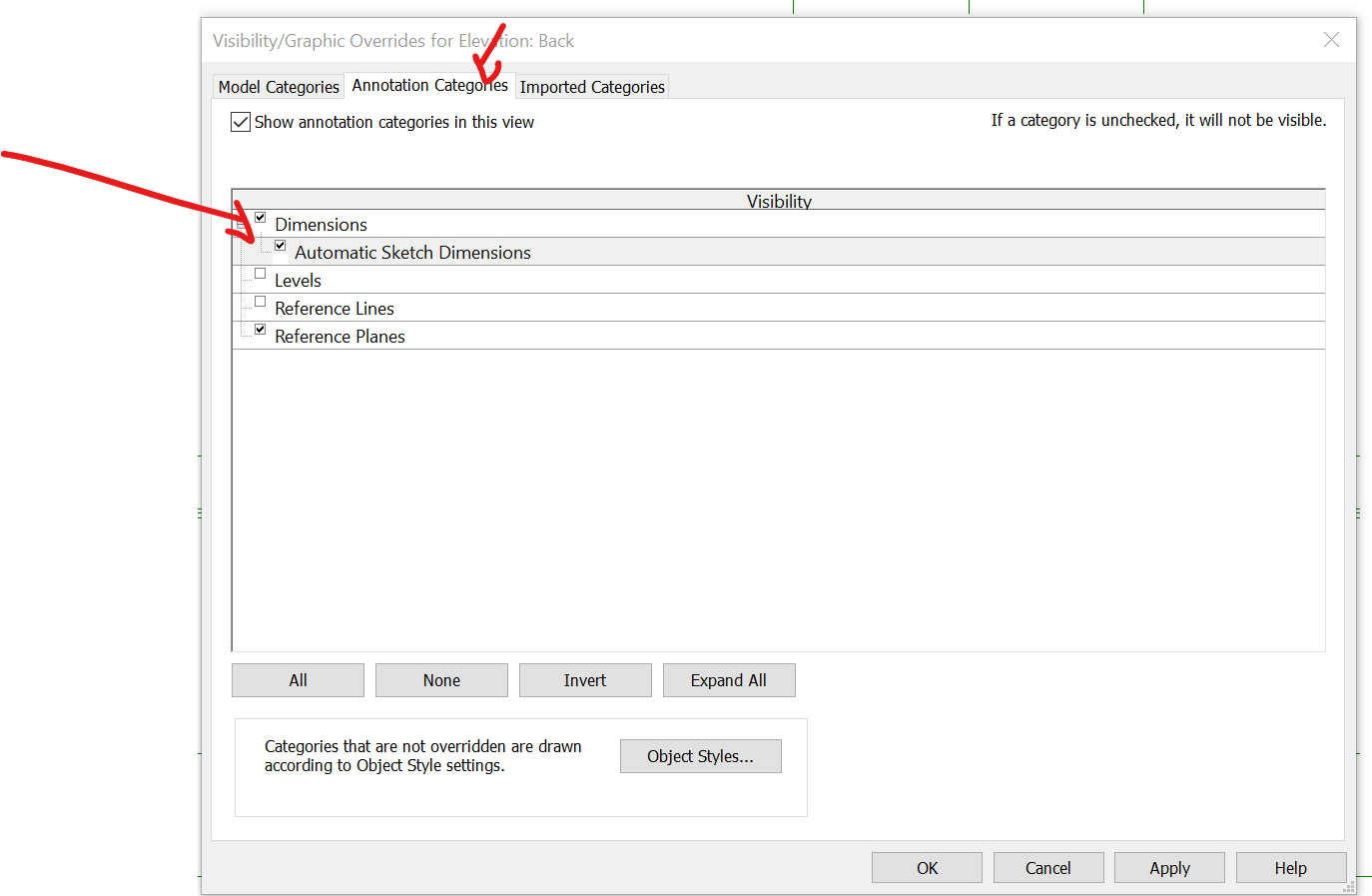Apply the visibility override changes
The width and height of the screenshot is (1372, 896).
point(1169,867)
